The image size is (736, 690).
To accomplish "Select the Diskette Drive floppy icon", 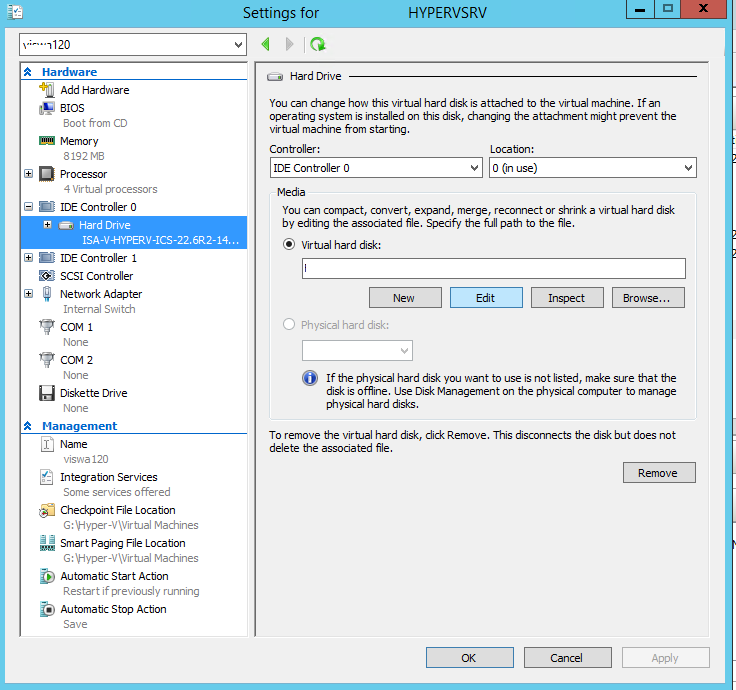I will coord(46,393).
